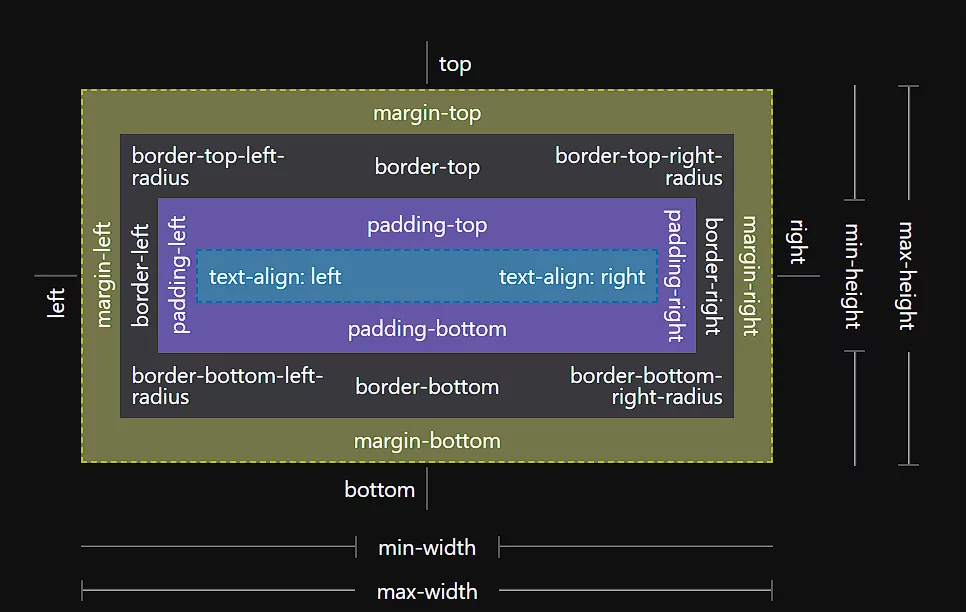Click the min-width dimension label

pyautogui.click(x=427, y=548)
